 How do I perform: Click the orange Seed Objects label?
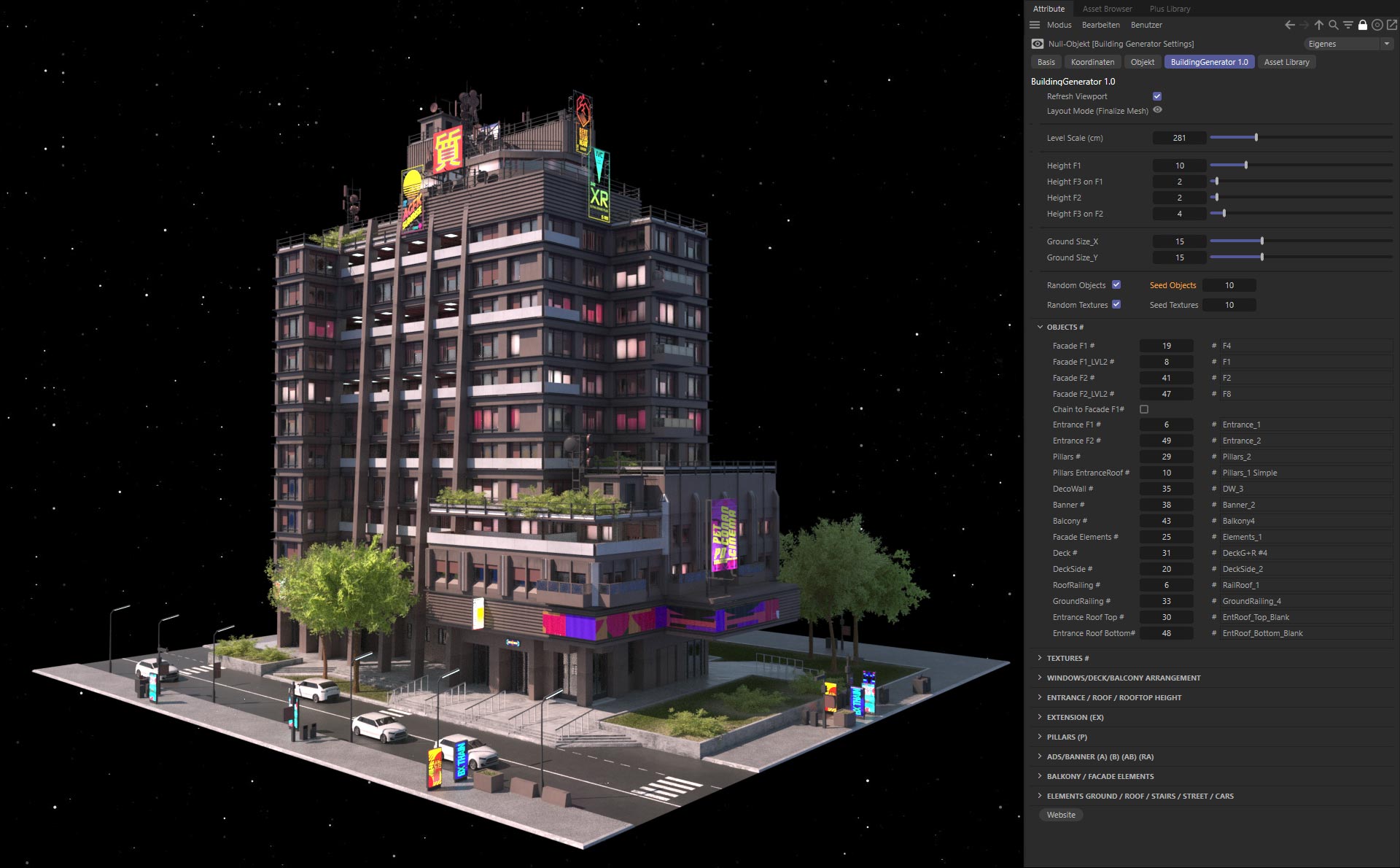1172,285
